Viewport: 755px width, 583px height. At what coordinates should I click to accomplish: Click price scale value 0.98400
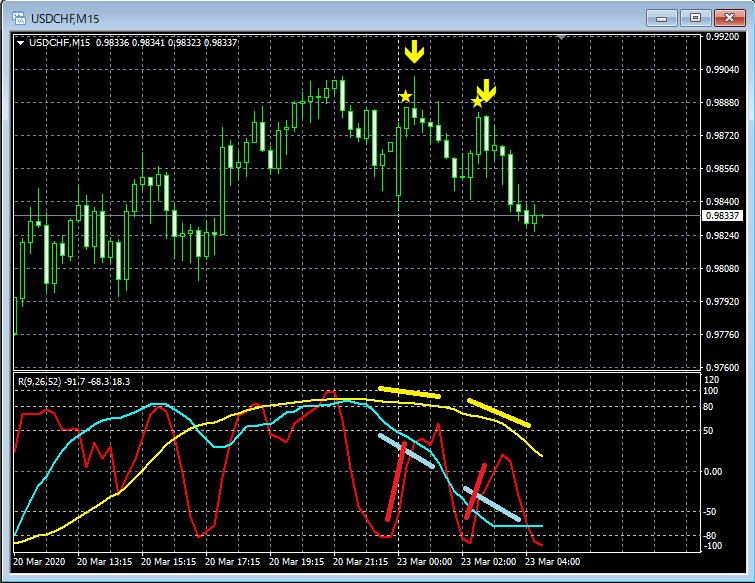tap(722, 202)
